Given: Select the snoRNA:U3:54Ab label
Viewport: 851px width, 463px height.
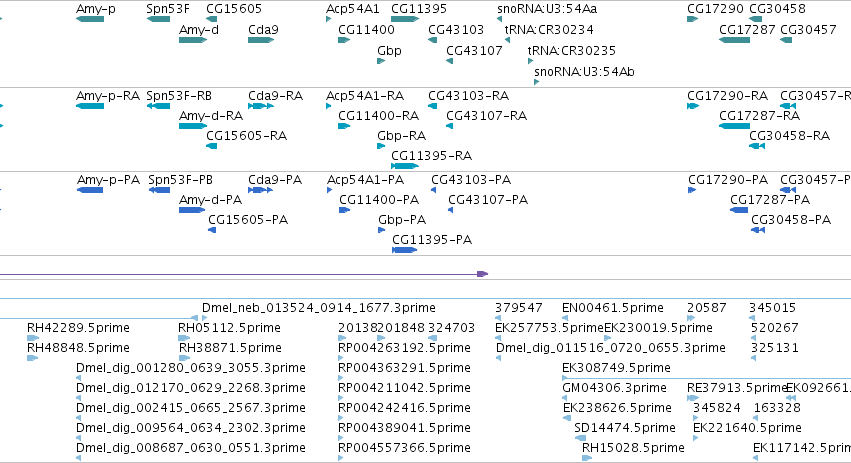Looking at the screenshot, I should (585, 72).
